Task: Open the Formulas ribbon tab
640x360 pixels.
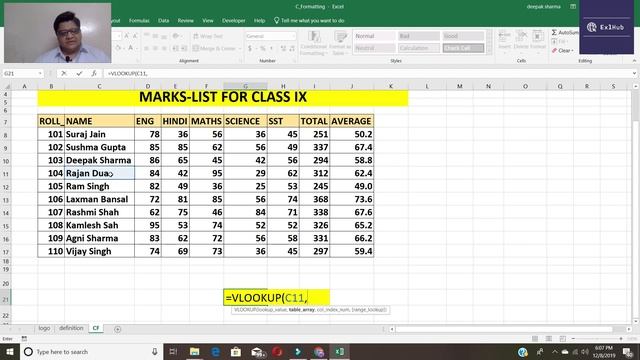Action: click(x=139, y=20)
